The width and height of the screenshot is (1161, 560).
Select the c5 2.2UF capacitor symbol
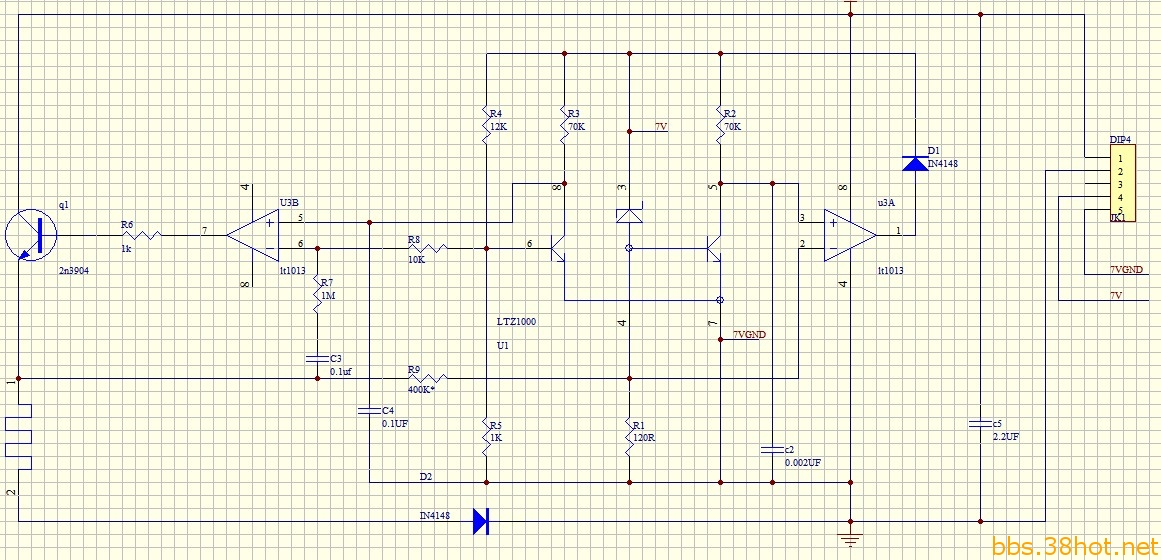click(x=980, y=424)
